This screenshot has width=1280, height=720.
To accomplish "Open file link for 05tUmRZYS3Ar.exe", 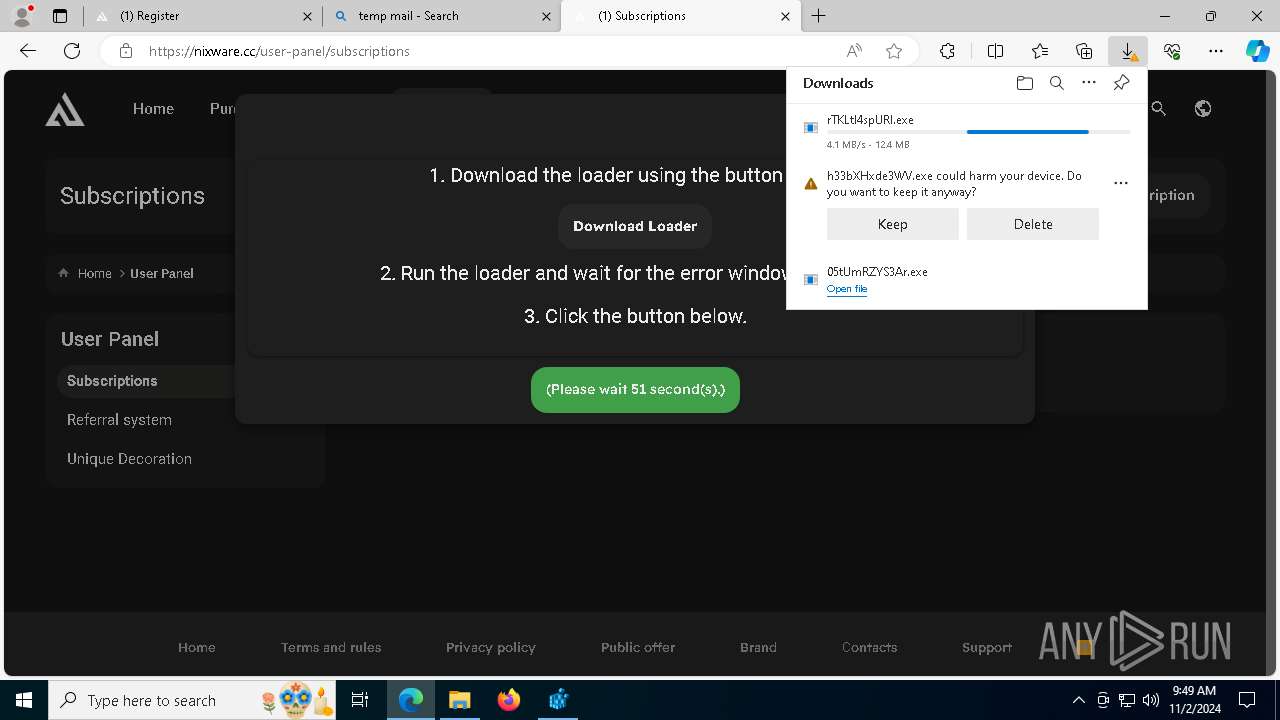I will point(847,289).
